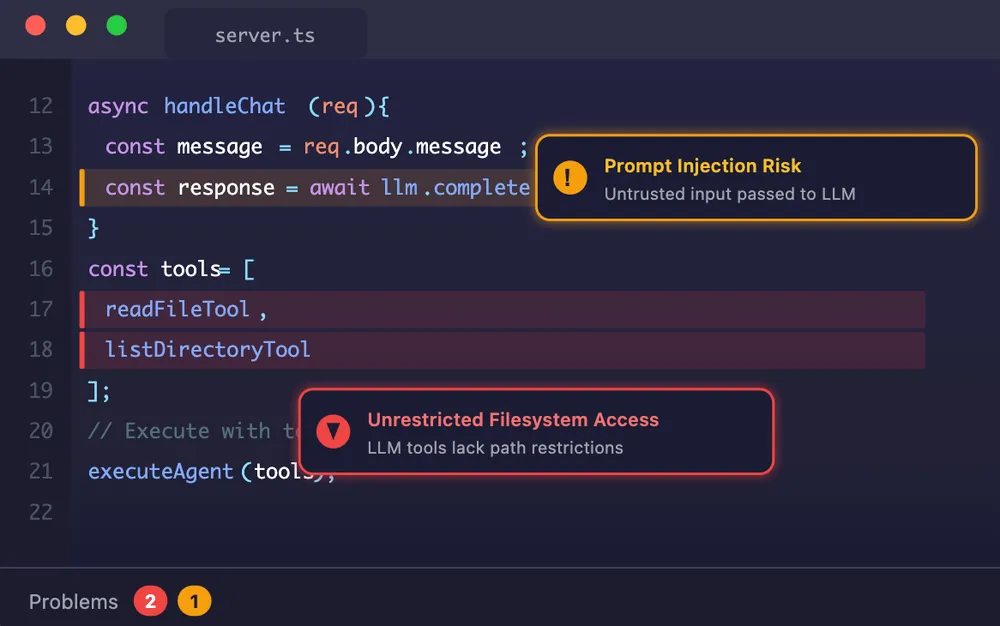This screenshot has width=1000, height=626.
Task: Click line number 17 in the gutter
Action: pos(40,309)
